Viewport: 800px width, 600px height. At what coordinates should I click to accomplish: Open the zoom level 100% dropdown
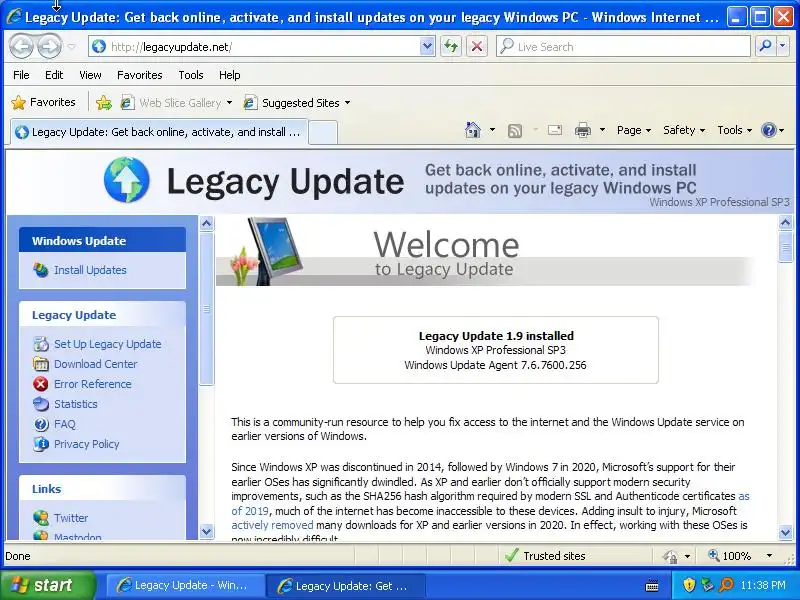769,556
